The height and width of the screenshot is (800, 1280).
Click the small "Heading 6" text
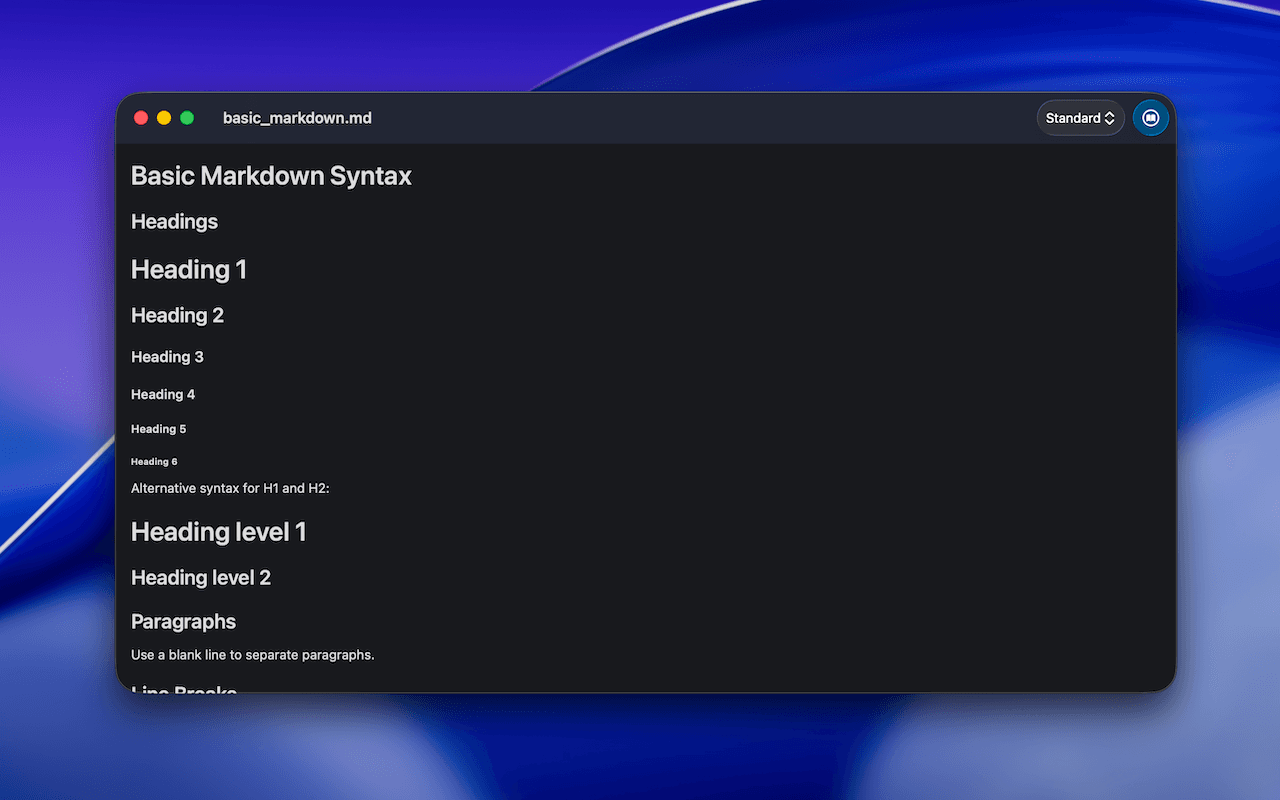tap(154, 462)
